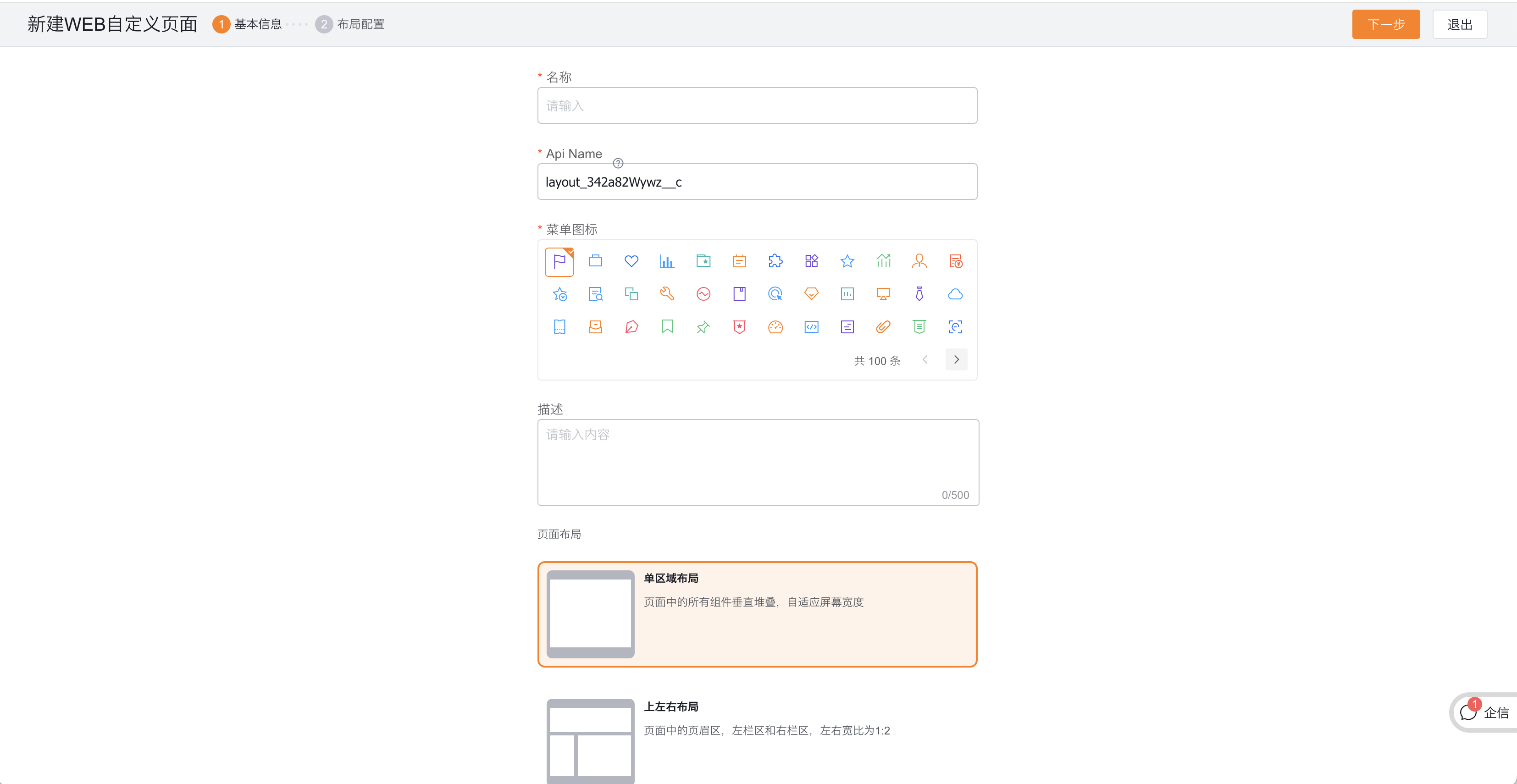
Task: Select the blue ticket coupon icon
Action: [559, 327]
